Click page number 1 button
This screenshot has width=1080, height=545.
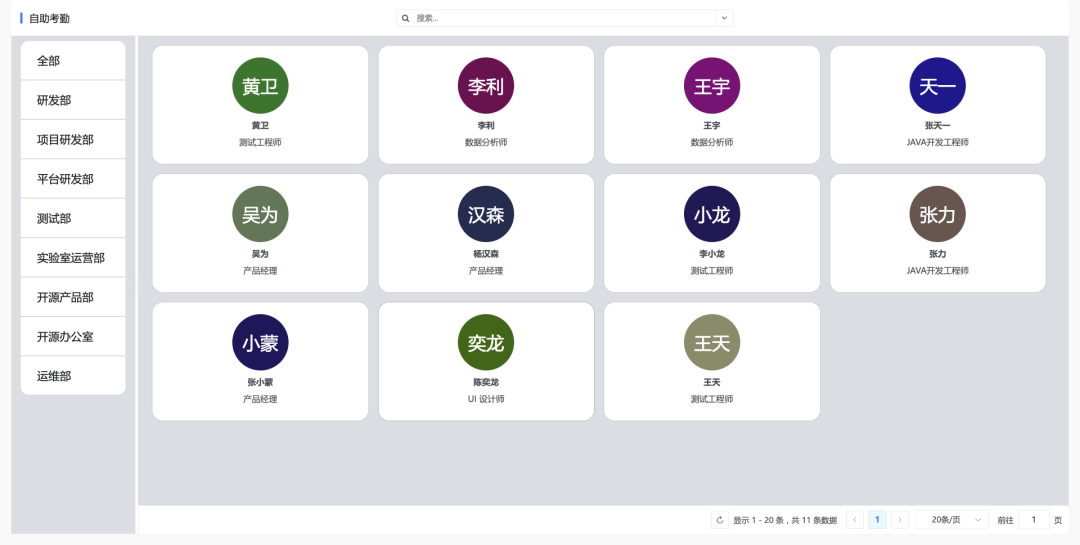pyautogui.click(x=877, y=520)
